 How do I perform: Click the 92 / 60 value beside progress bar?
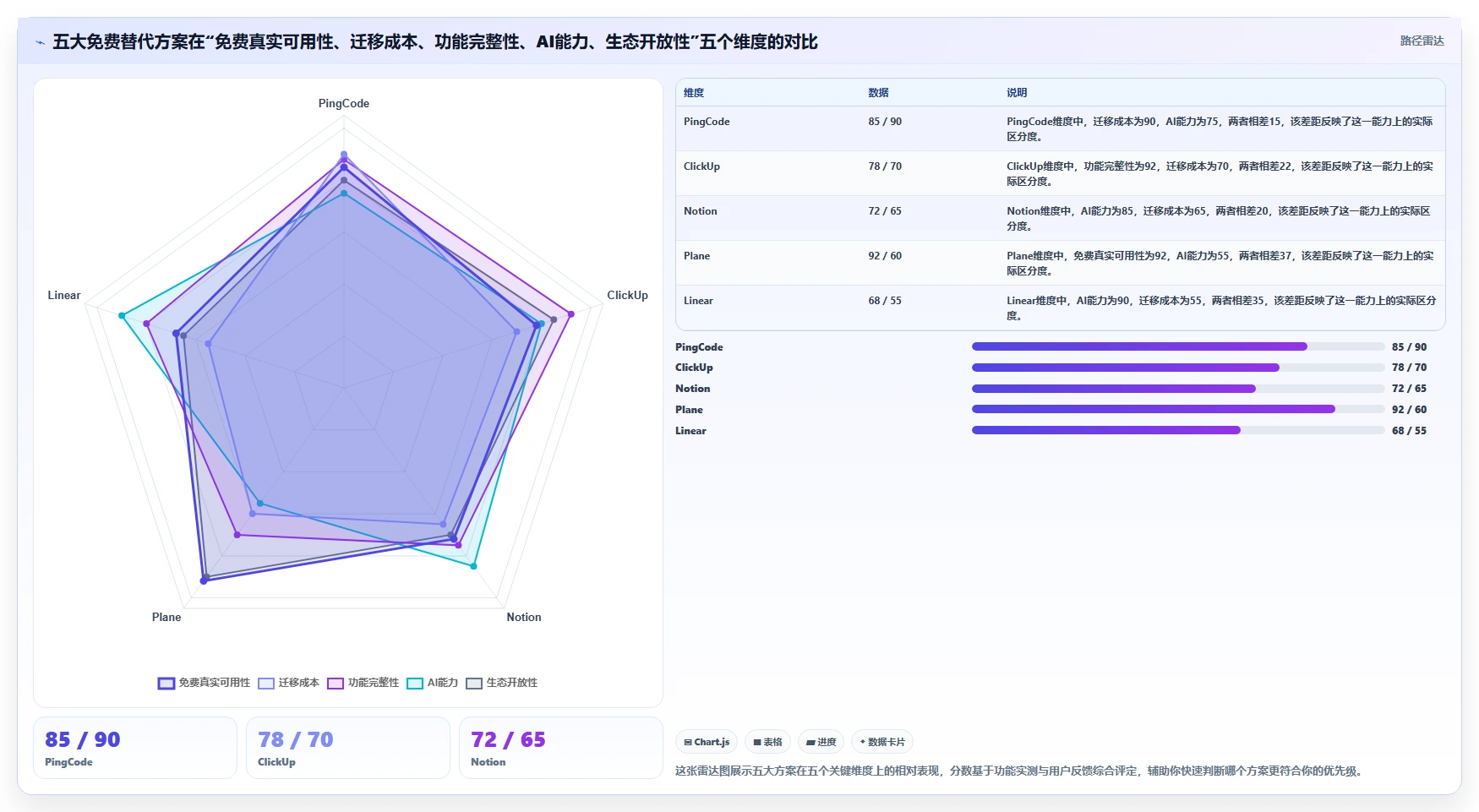1409,410
